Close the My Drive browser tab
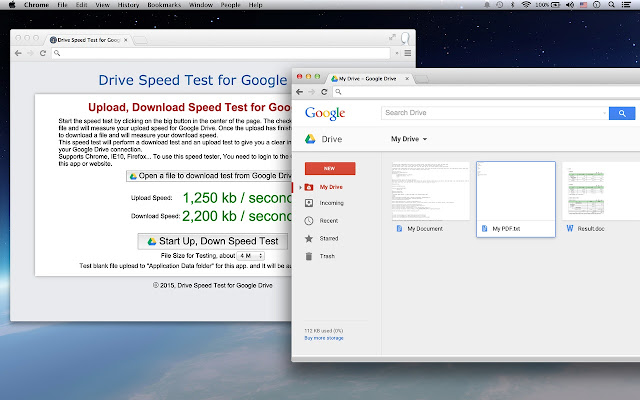The image size is (640, 400). 407,79
